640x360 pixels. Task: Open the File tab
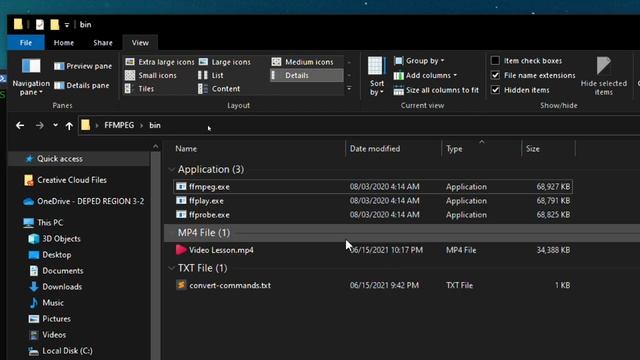click(26, 42)
